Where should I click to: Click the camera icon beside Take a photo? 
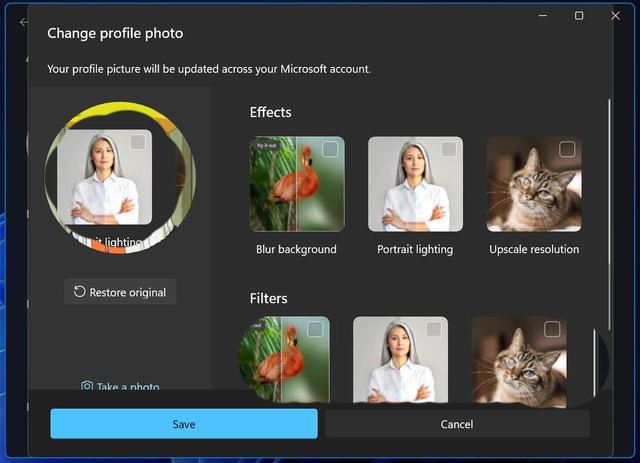(87, 386)
